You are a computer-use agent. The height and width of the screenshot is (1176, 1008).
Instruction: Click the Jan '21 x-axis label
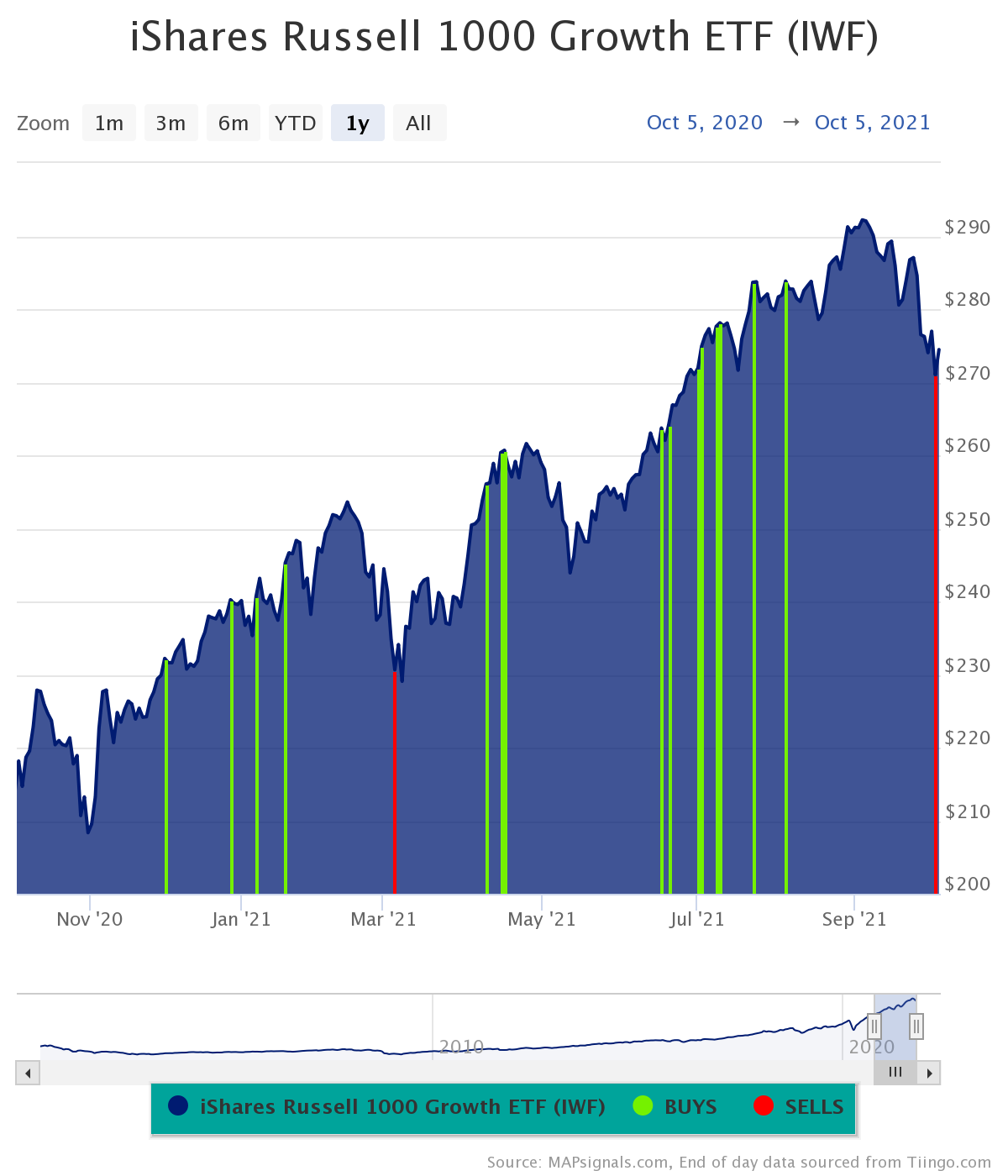click(x=241, y=919)
